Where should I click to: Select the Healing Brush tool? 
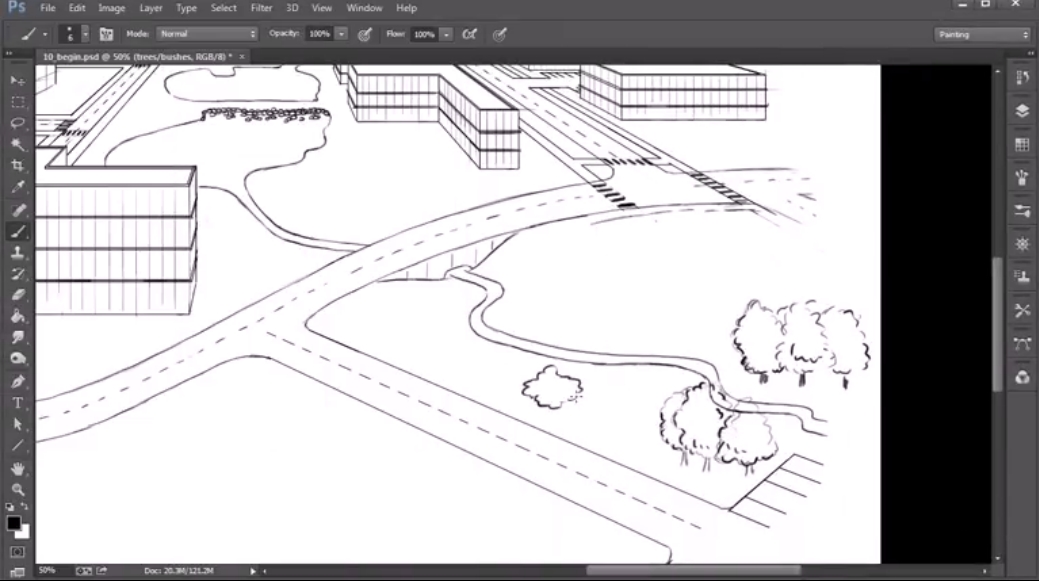pos(18,210)
